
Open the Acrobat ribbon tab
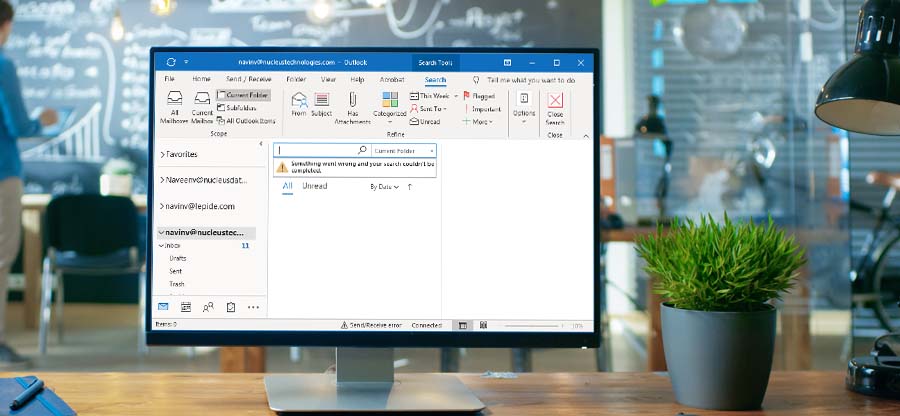click(x=392, y=79)
